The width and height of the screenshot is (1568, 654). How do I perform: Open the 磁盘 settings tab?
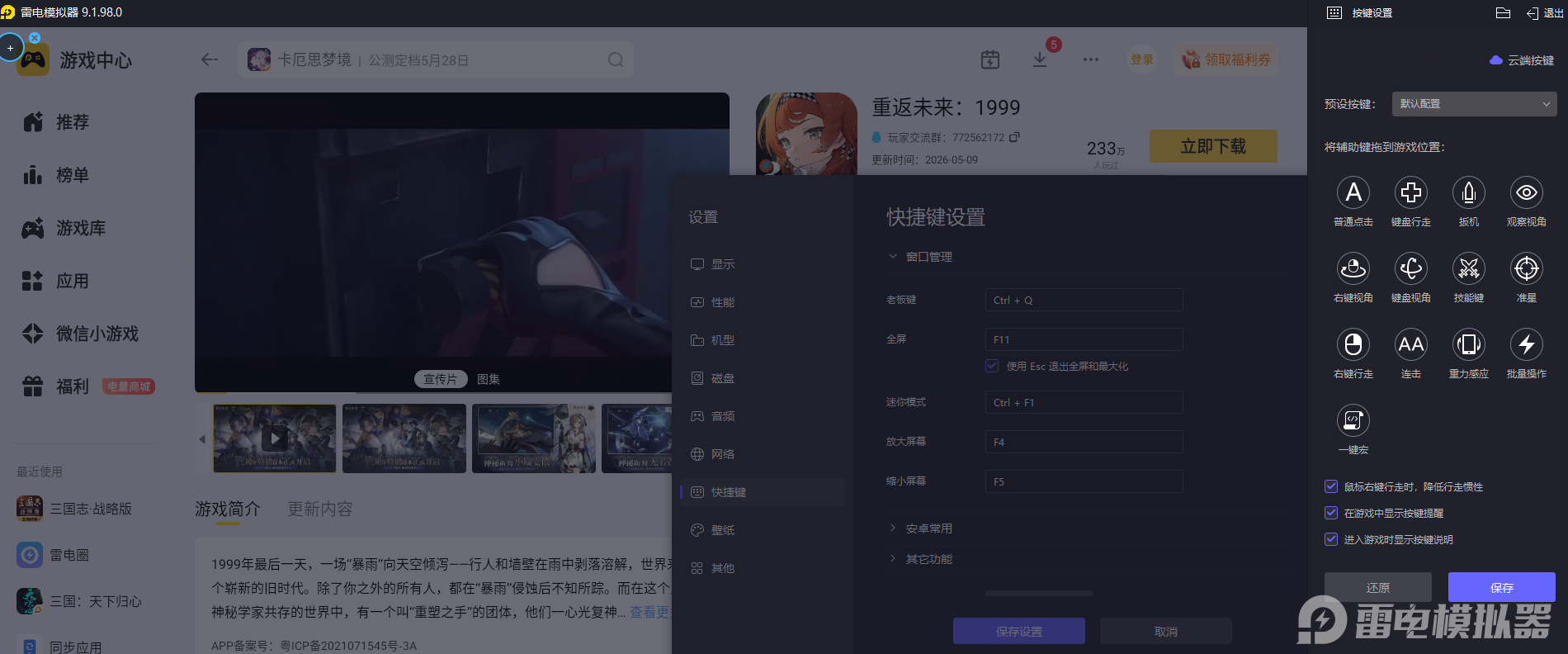tap(763, 378)
